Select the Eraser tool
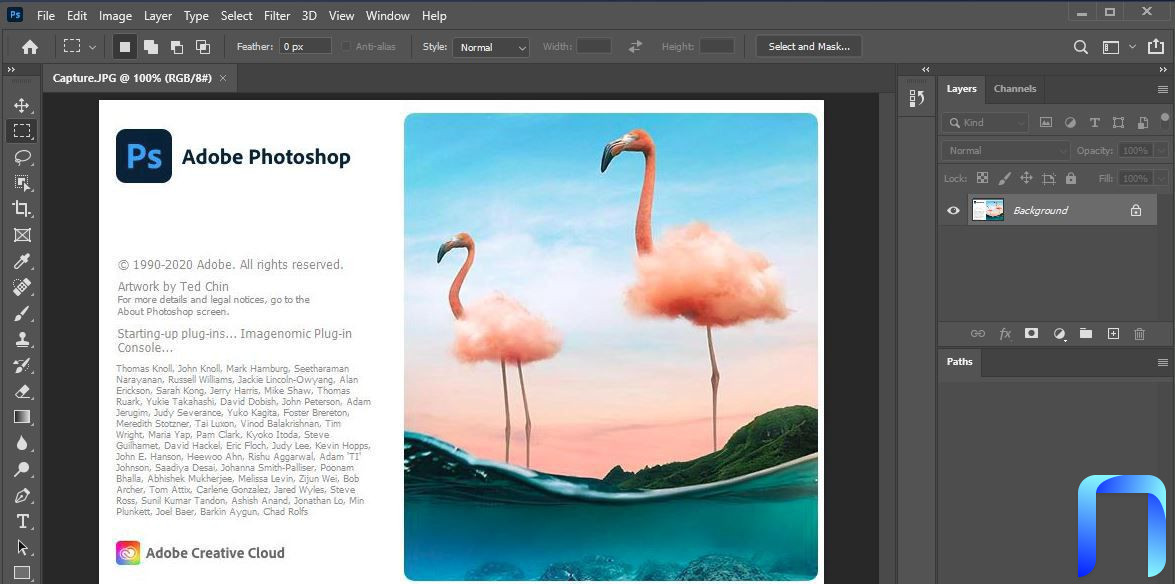 coord(22,392)
